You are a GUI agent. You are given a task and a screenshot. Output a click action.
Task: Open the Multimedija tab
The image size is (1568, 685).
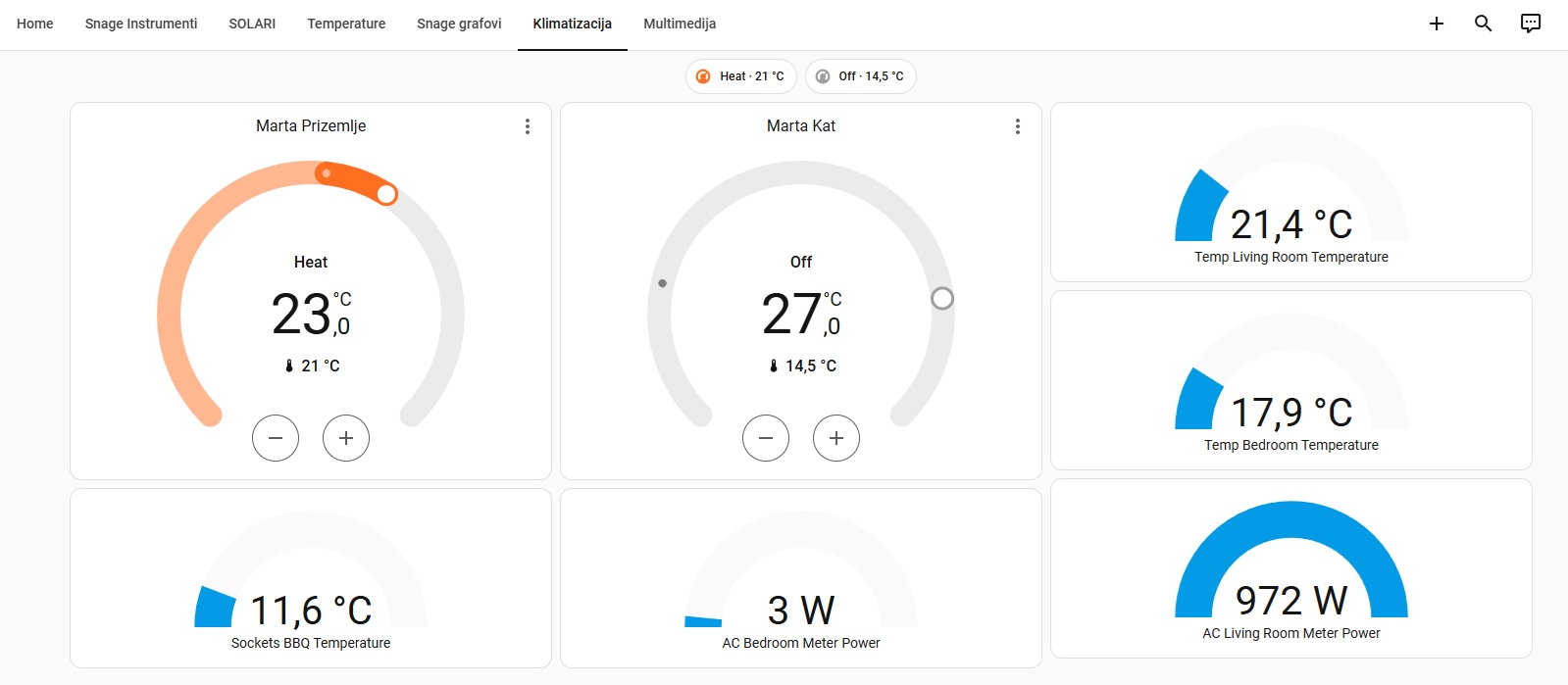pos(680,24)
